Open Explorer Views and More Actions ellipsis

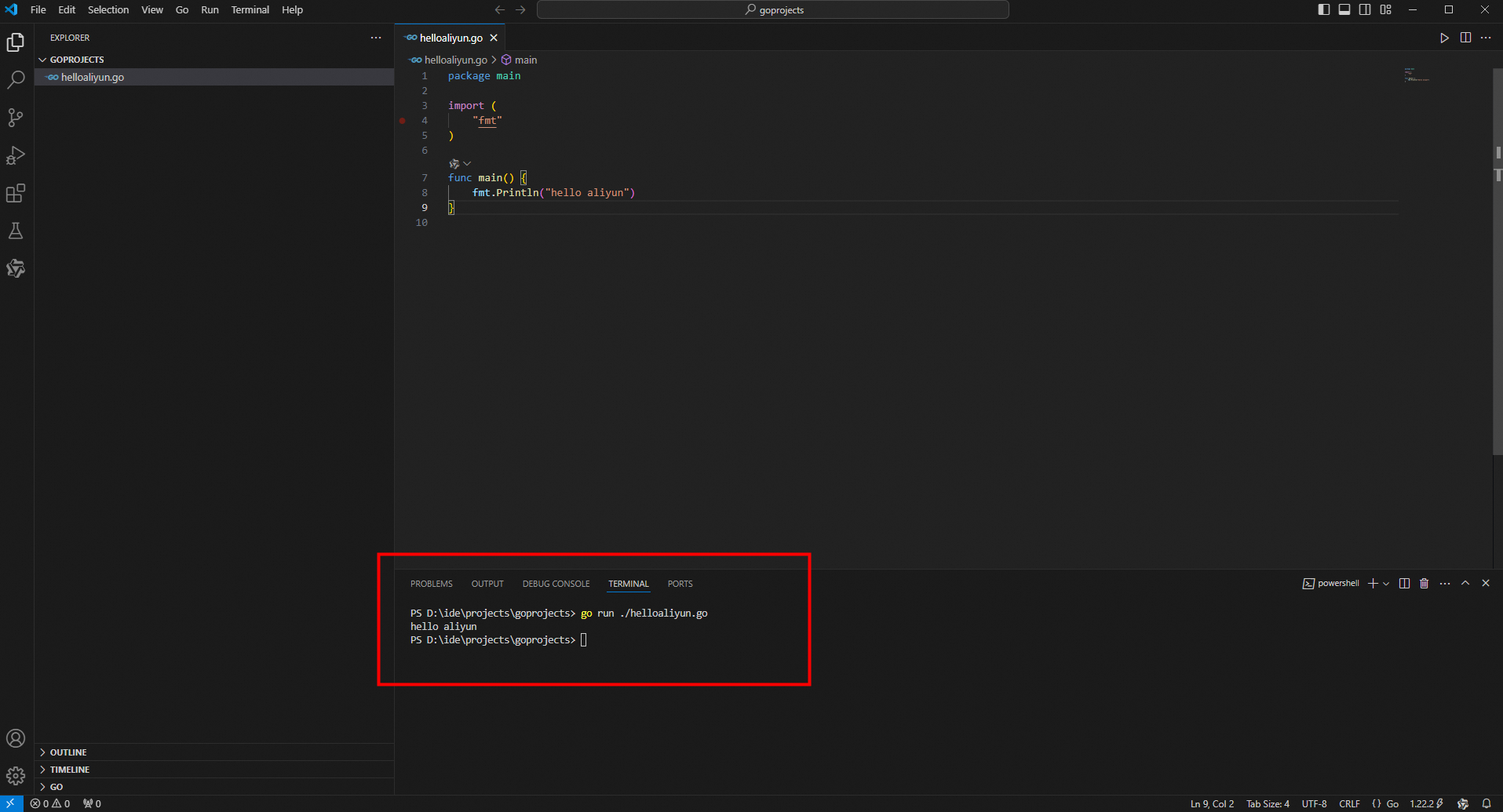point(376,38)
